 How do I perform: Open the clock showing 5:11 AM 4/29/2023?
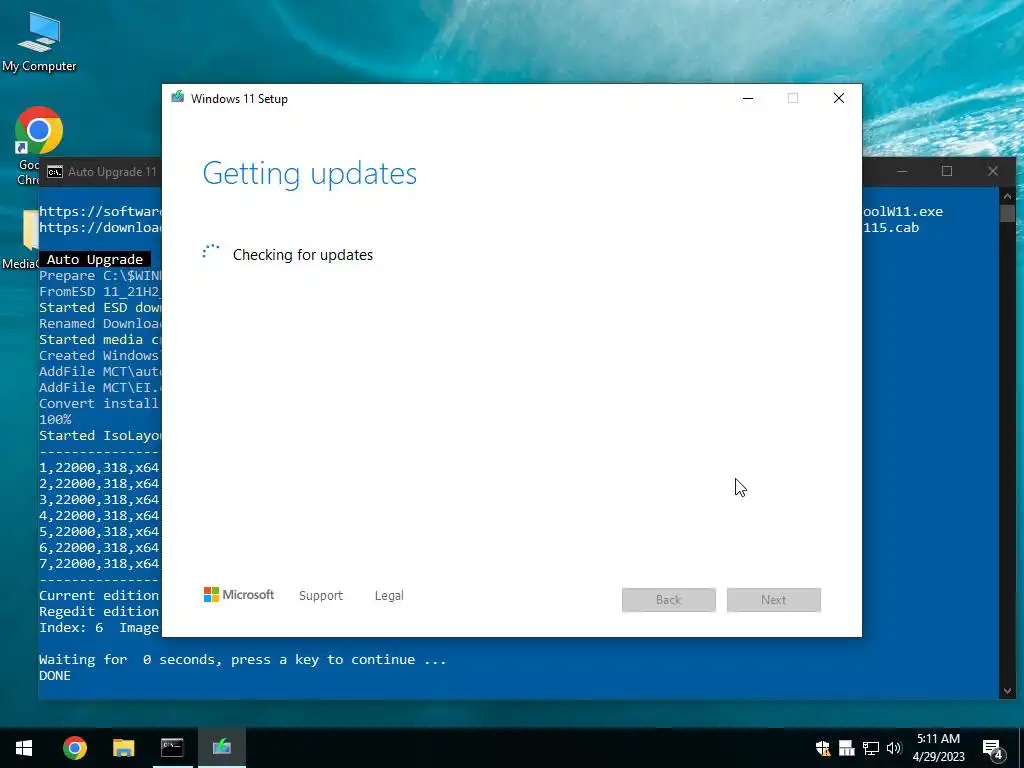pos(938,748)
